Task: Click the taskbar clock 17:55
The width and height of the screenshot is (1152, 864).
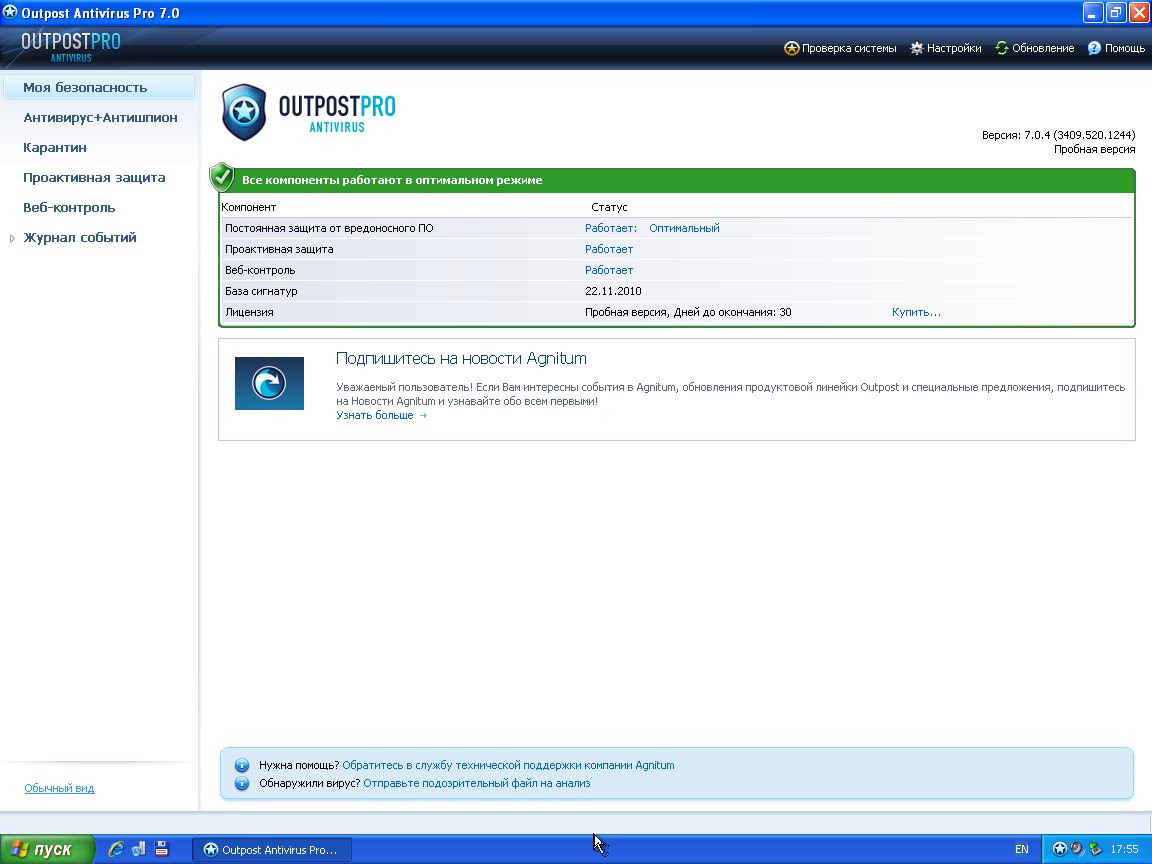Action: click(1124, 849)
